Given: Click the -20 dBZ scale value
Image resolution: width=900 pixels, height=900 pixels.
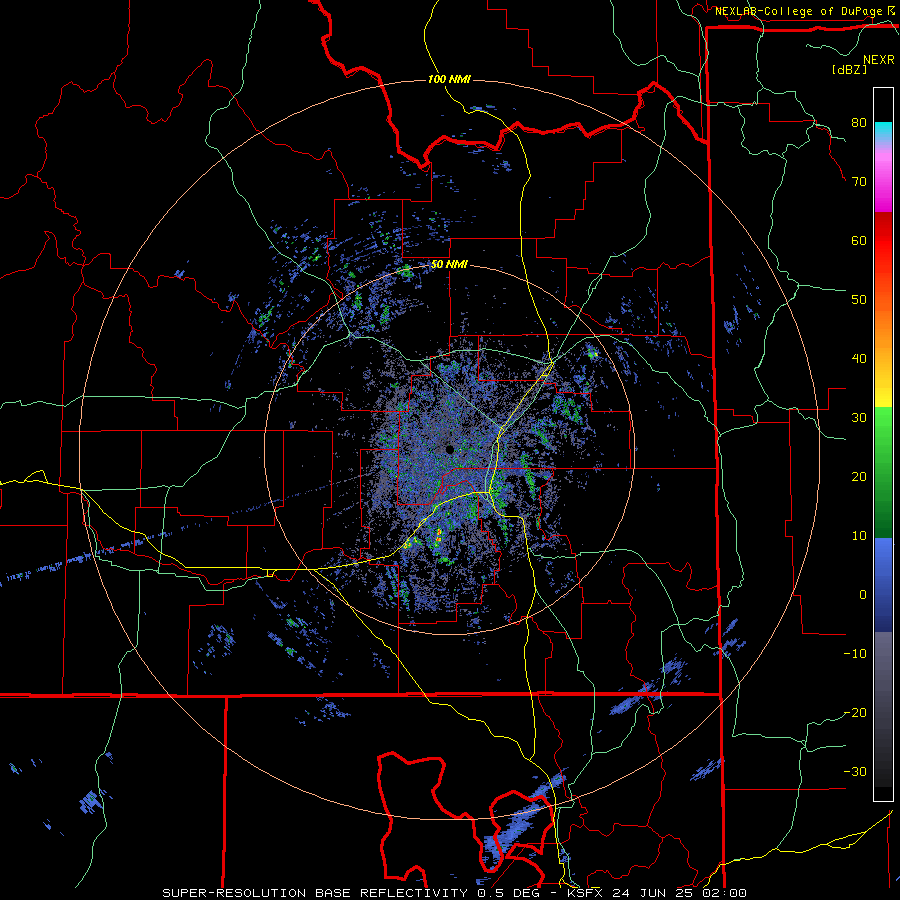Looking at the screenshot, I should pos(855,713).
